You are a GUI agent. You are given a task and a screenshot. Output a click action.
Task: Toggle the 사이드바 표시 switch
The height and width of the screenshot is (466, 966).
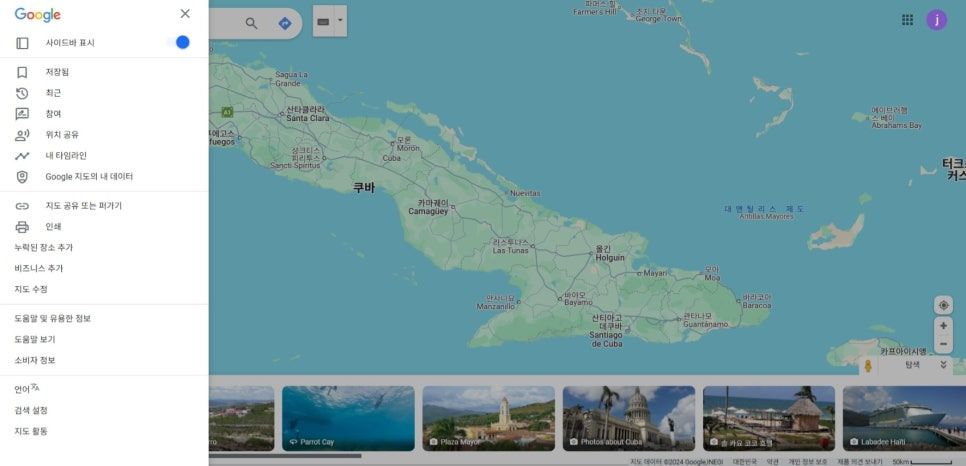tap(178, 42)
